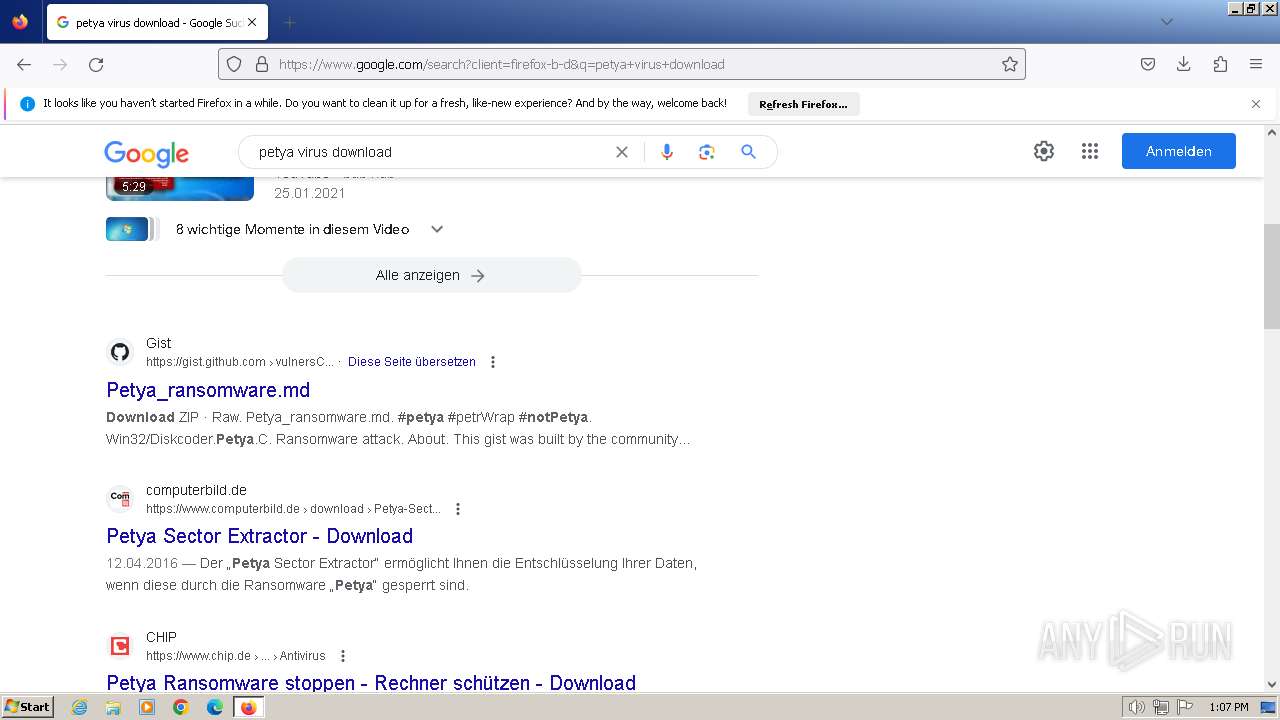Click Diese Seite übersetzen link
Image resolution: width=1280 pixels, height=720 pixels.
pos(412,362)
